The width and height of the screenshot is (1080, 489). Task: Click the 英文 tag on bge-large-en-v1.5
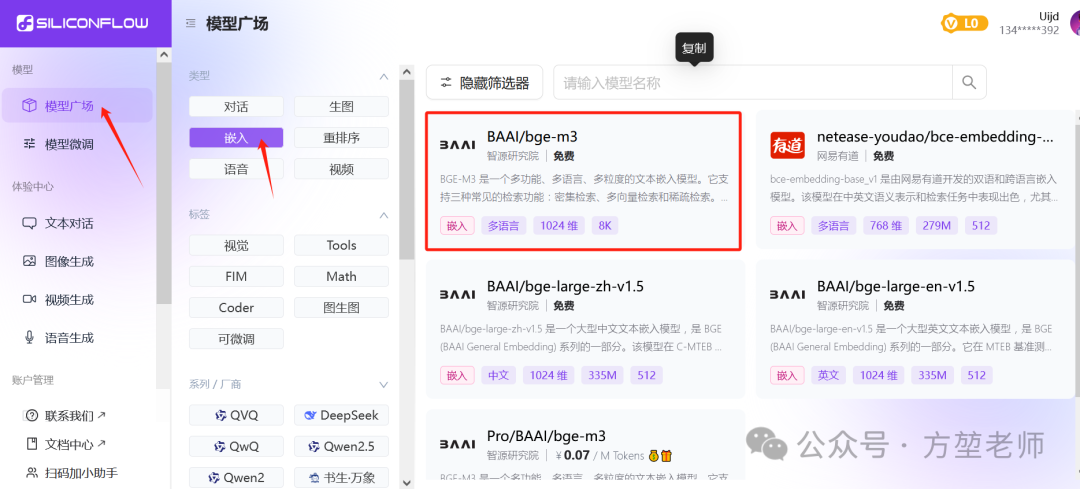829,375
